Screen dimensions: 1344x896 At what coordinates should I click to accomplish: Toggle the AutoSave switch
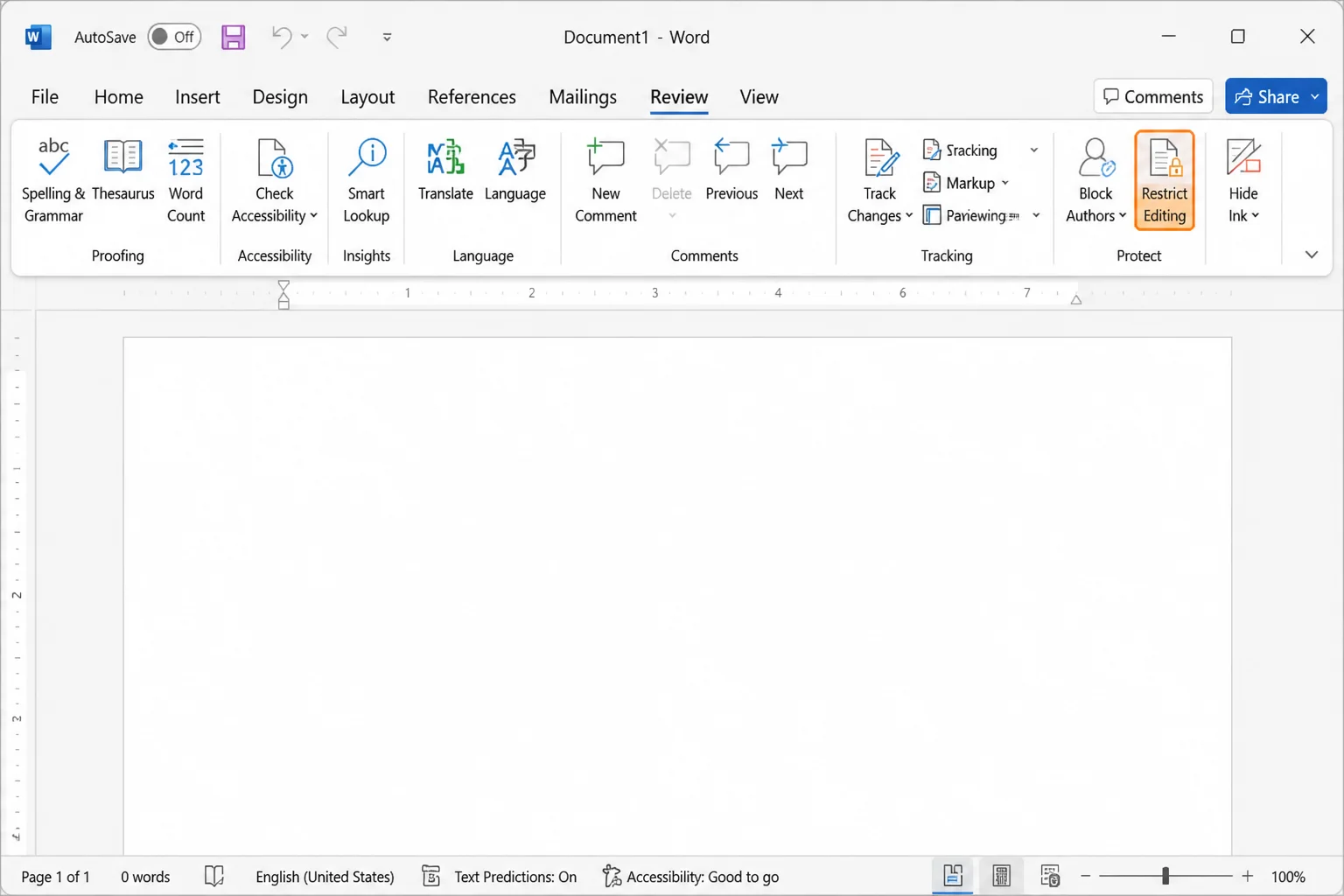point(174,37)
